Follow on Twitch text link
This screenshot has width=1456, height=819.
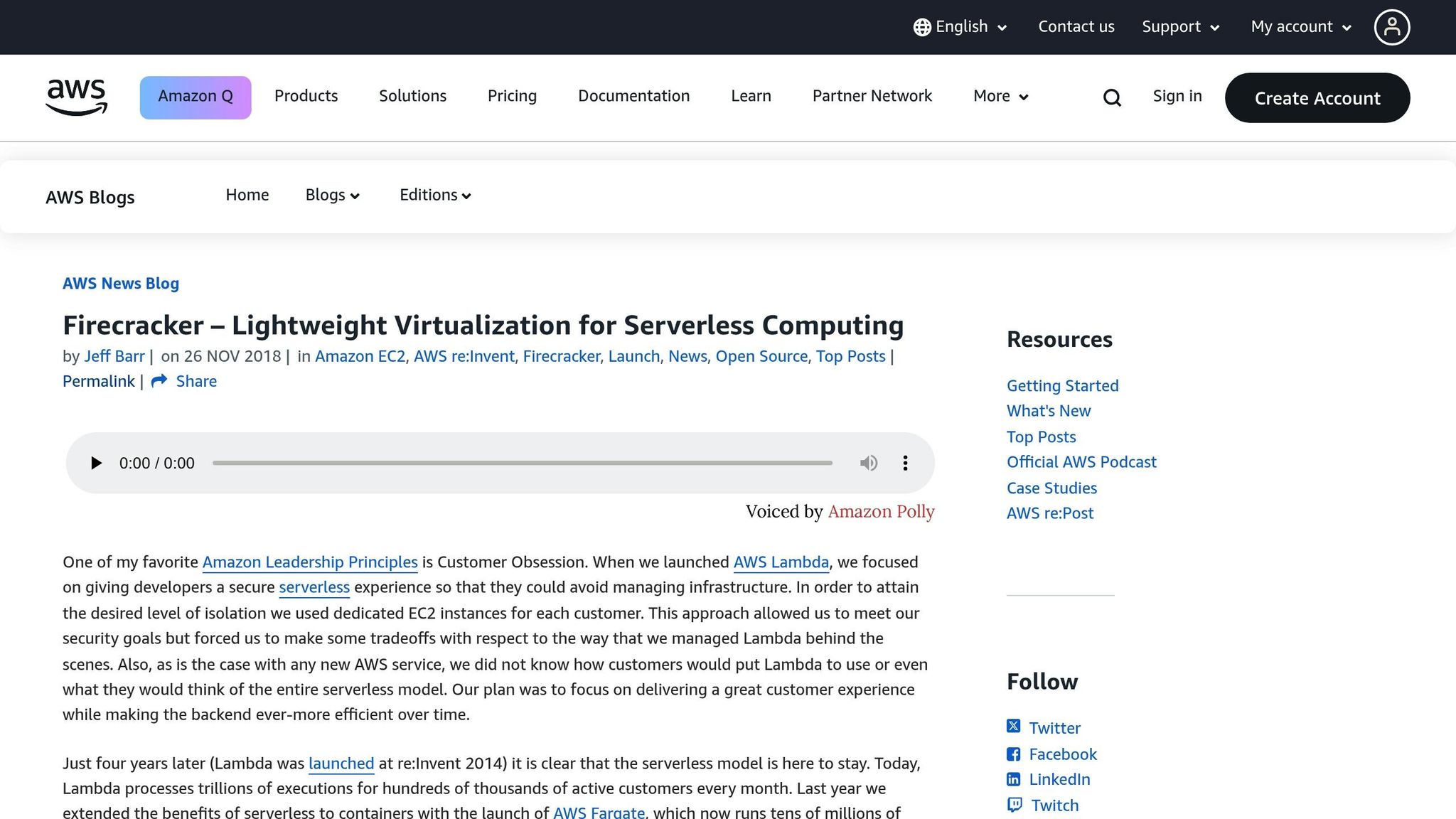(x=1055, y=805)
